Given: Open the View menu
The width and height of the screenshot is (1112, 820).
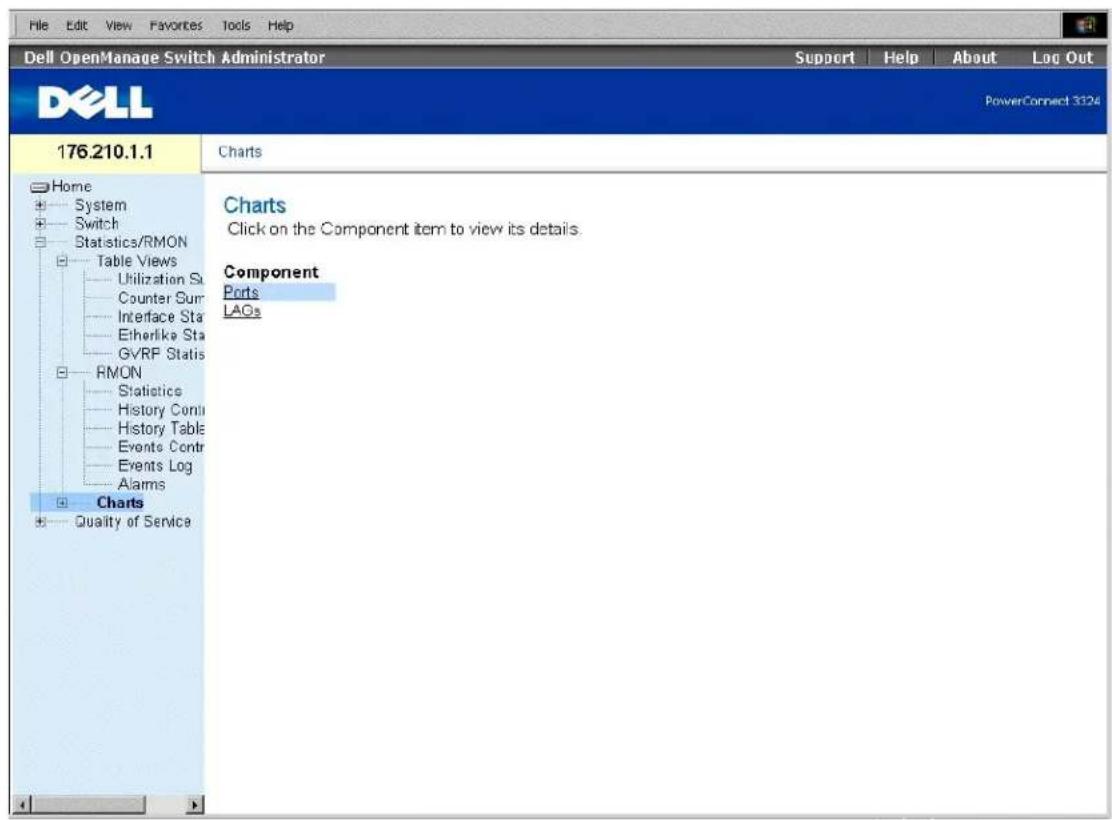Looking at the screenshot, I should tap(118, 26).
